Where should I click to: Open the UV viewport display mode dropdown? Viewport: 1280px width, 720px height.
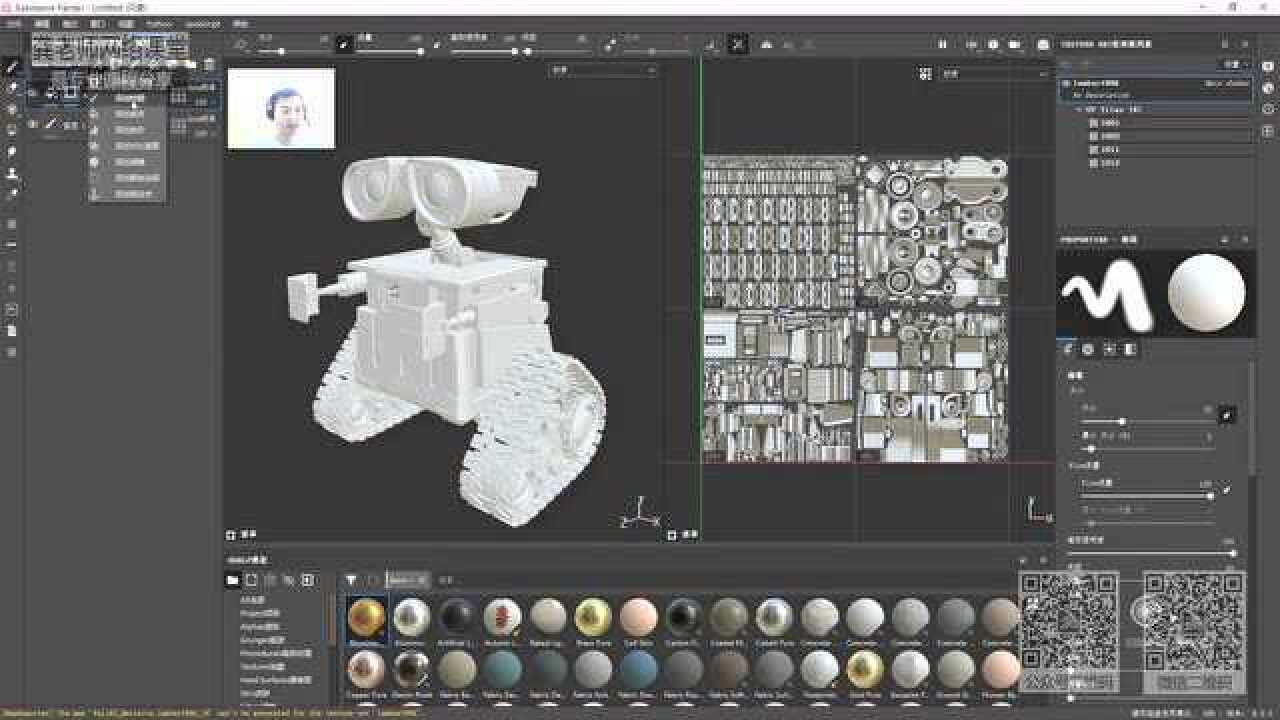tap(994, 73)
